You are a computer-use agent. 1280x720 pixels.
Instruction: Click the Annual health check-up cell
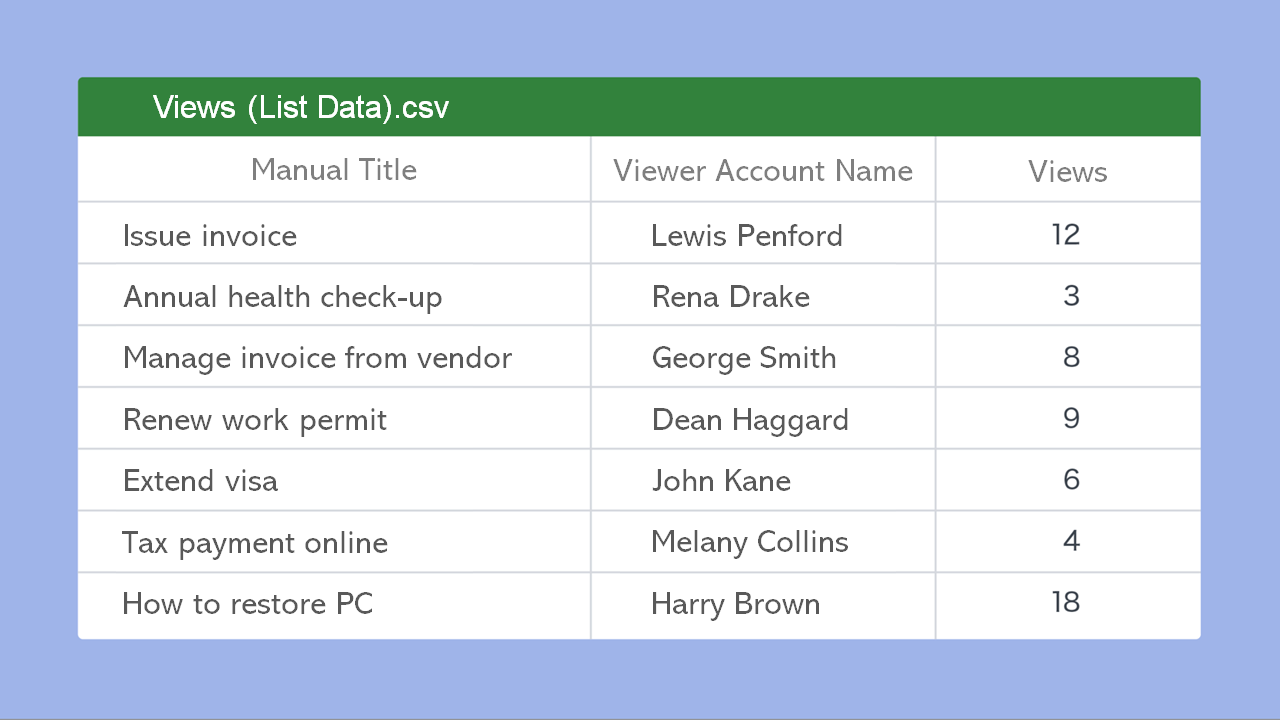click(282, 297)
